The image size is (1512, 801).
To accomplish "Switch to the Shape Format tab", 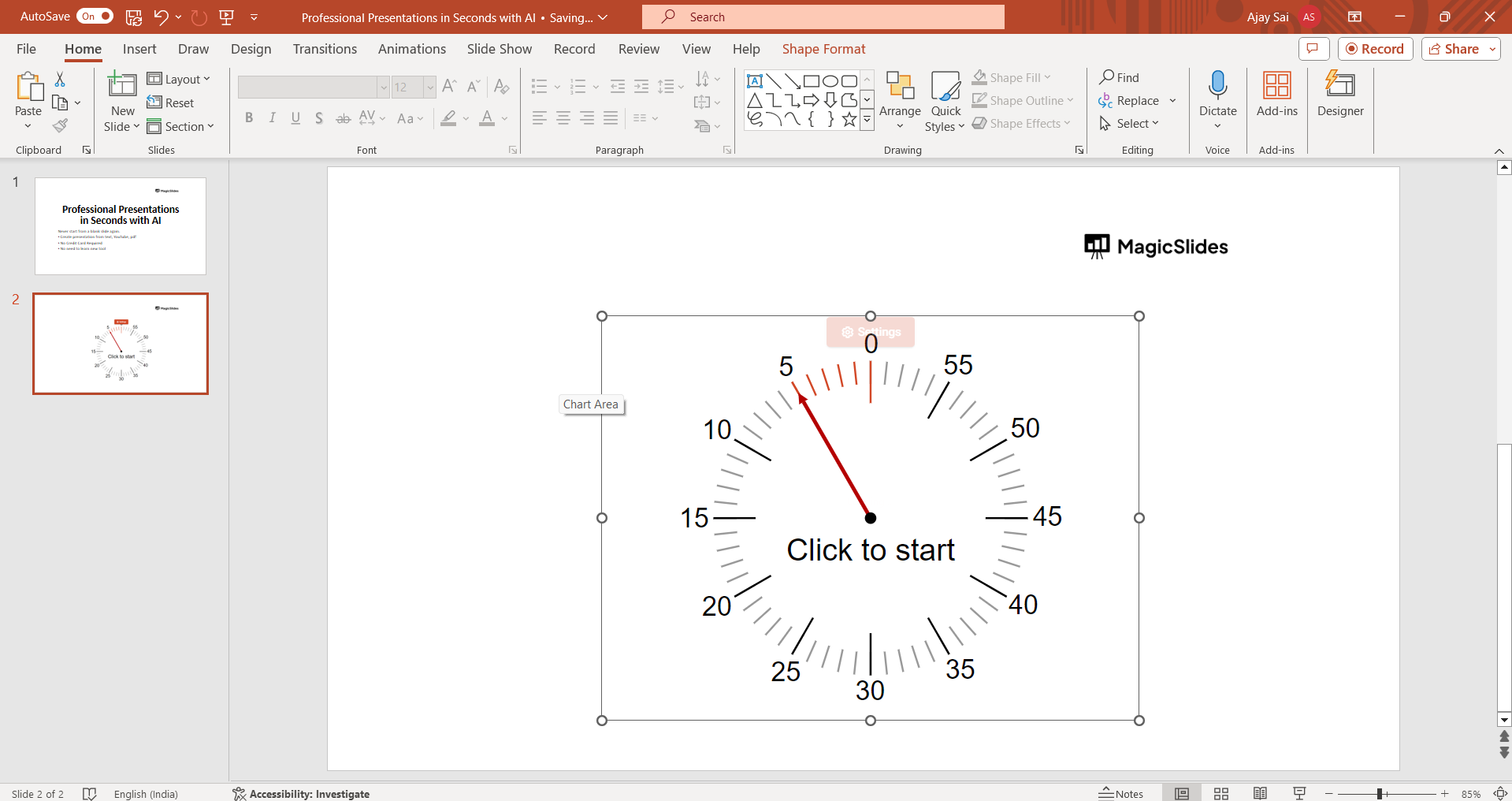I will tap(823, 49).
